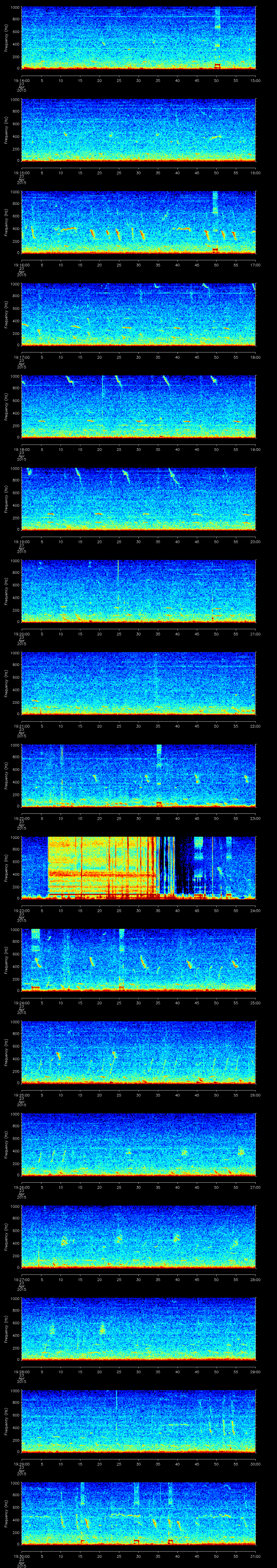Choose the spectrogram panel starting at 19:21:00
This screenshot has height=1568, width=277.
click(138, 683)
